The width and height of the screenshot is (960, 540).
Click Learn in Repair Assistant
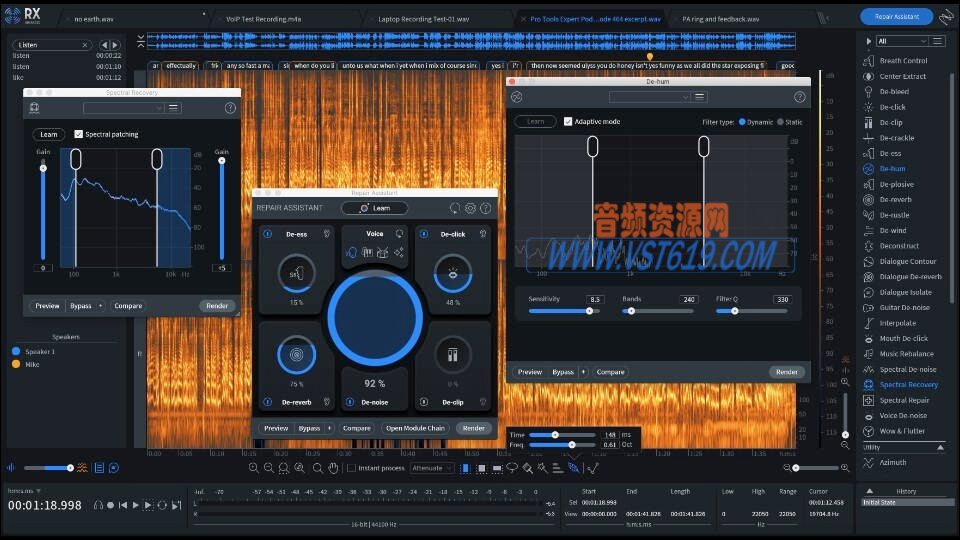click(375, 208)
